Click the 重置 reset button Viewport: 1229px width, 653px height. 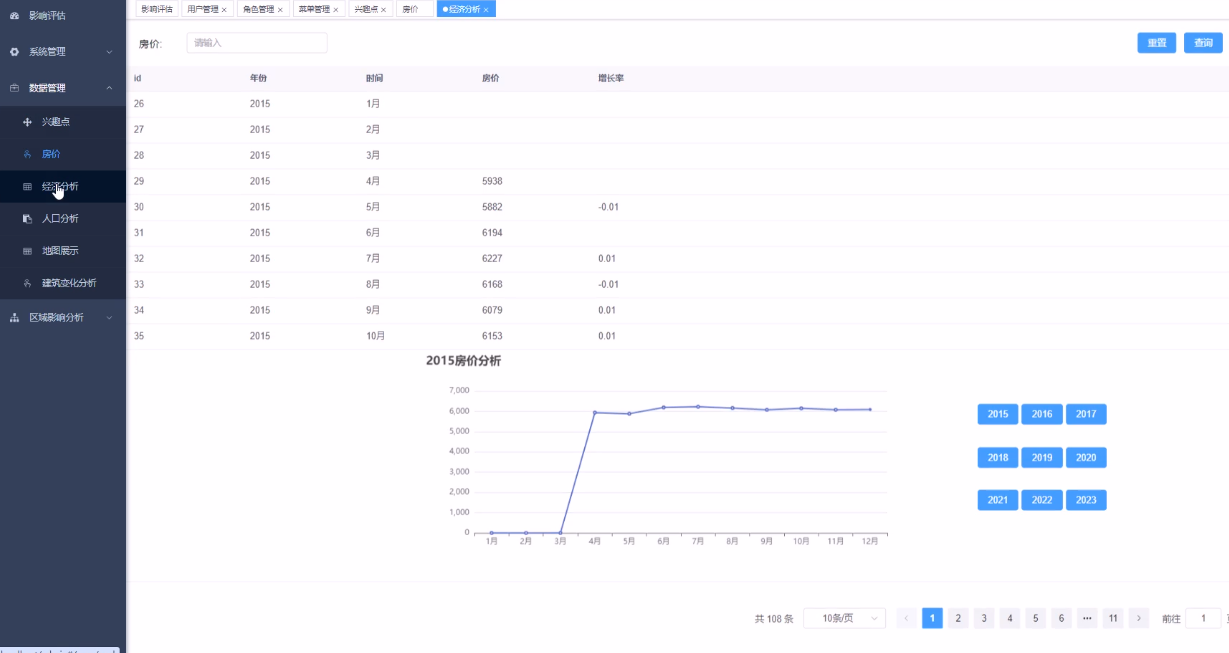[x=1156, y=43]
